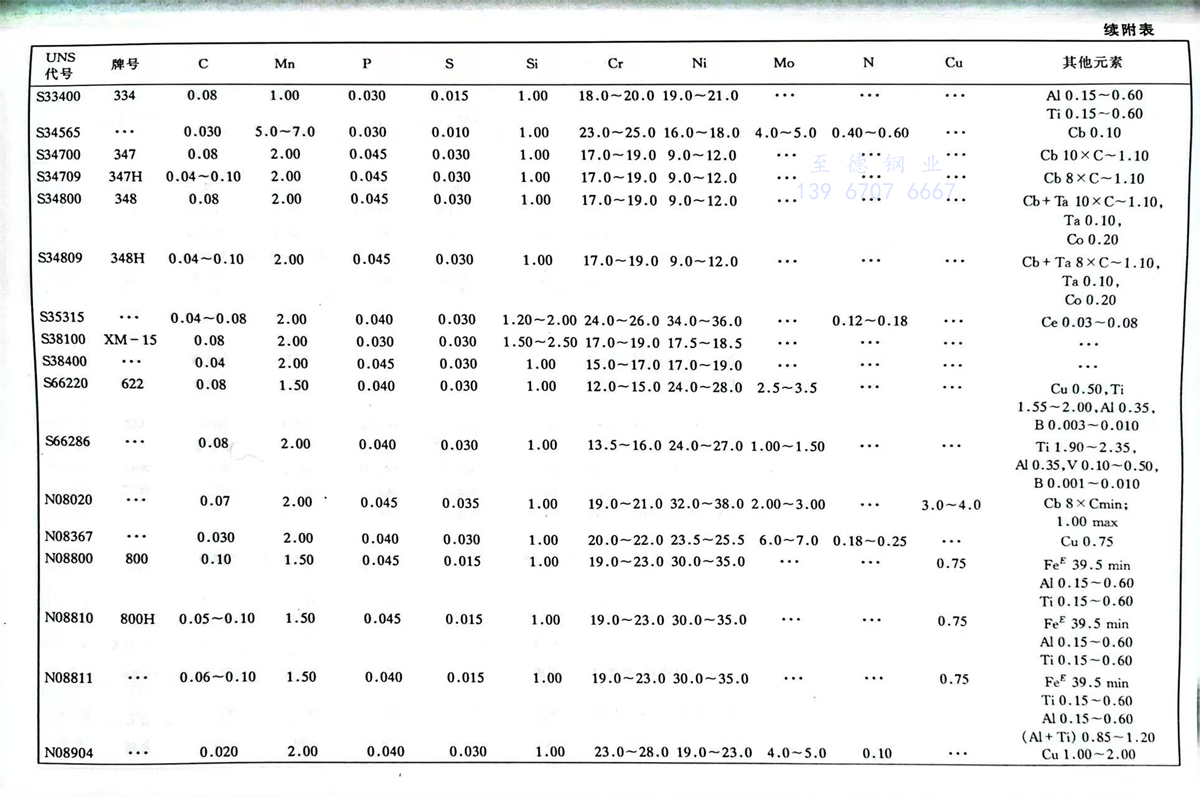Click the N value 0.40~0.60

pos(870,133)
